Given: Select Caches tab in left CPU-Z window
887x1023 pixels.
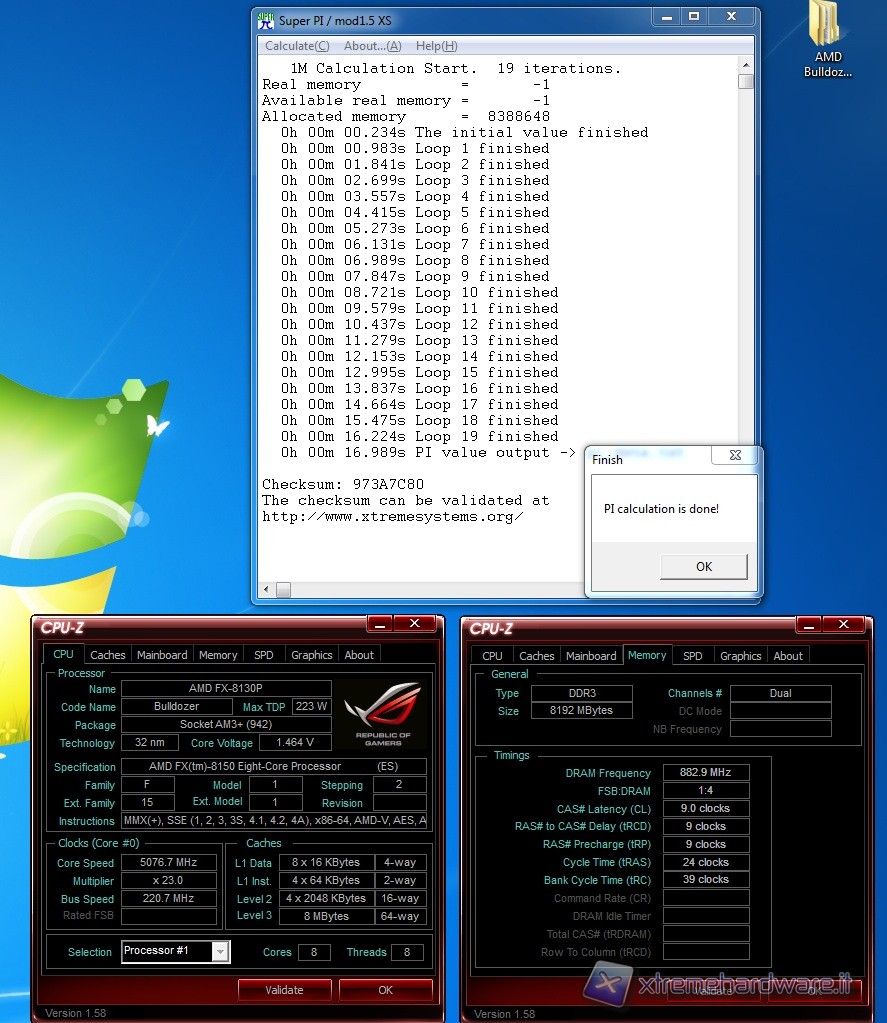Looking at the screenshot, I should click(x=108, y=655).
